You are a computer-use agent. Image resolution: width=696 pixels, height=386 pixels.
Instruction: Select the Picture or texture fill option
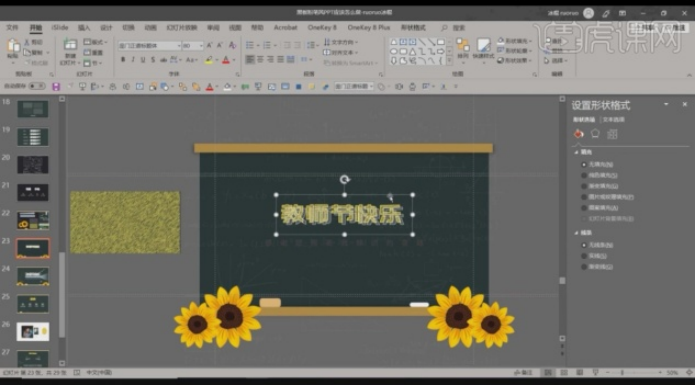coord(584,197)
